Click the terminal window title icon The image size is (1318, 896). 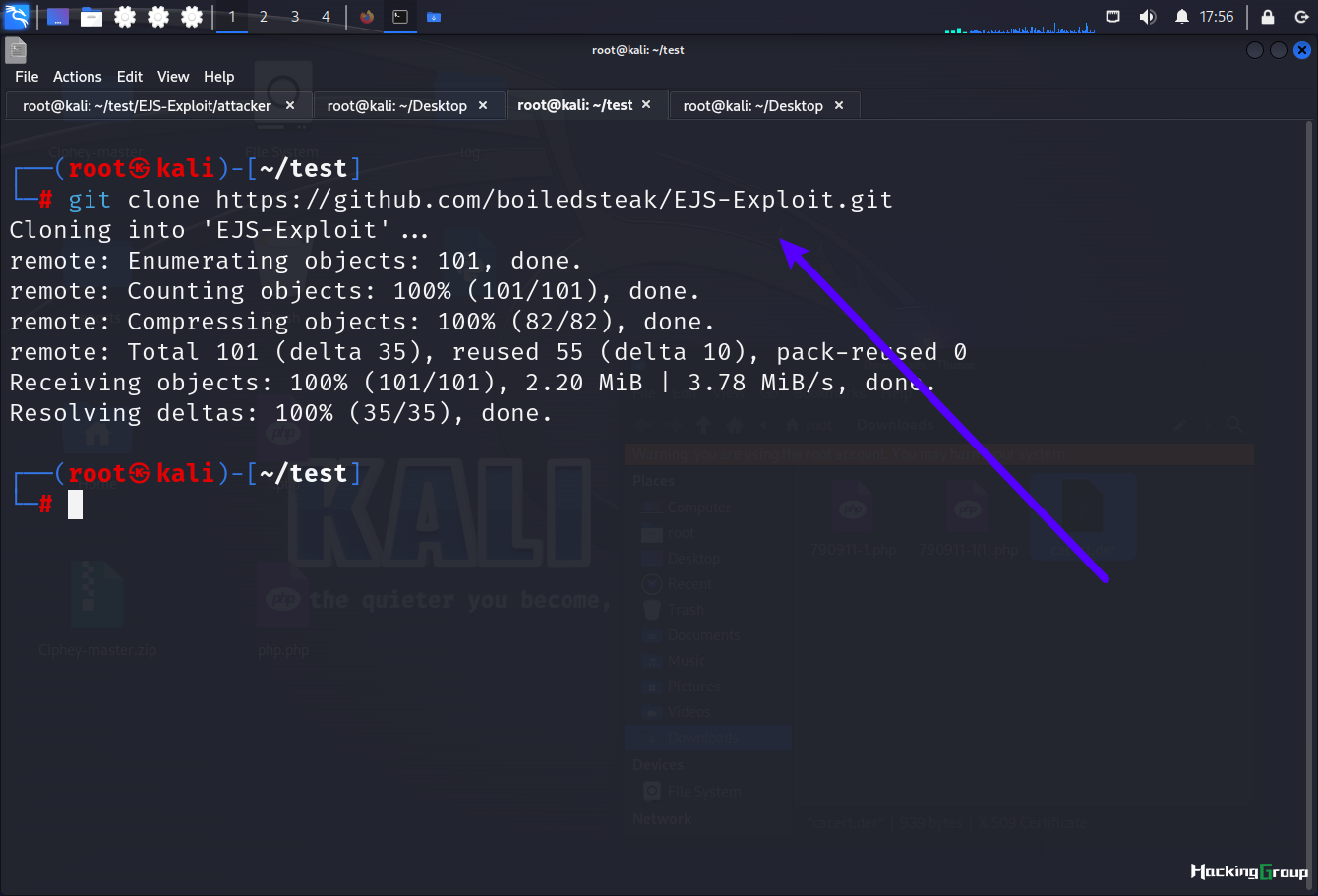coord(16,49)
